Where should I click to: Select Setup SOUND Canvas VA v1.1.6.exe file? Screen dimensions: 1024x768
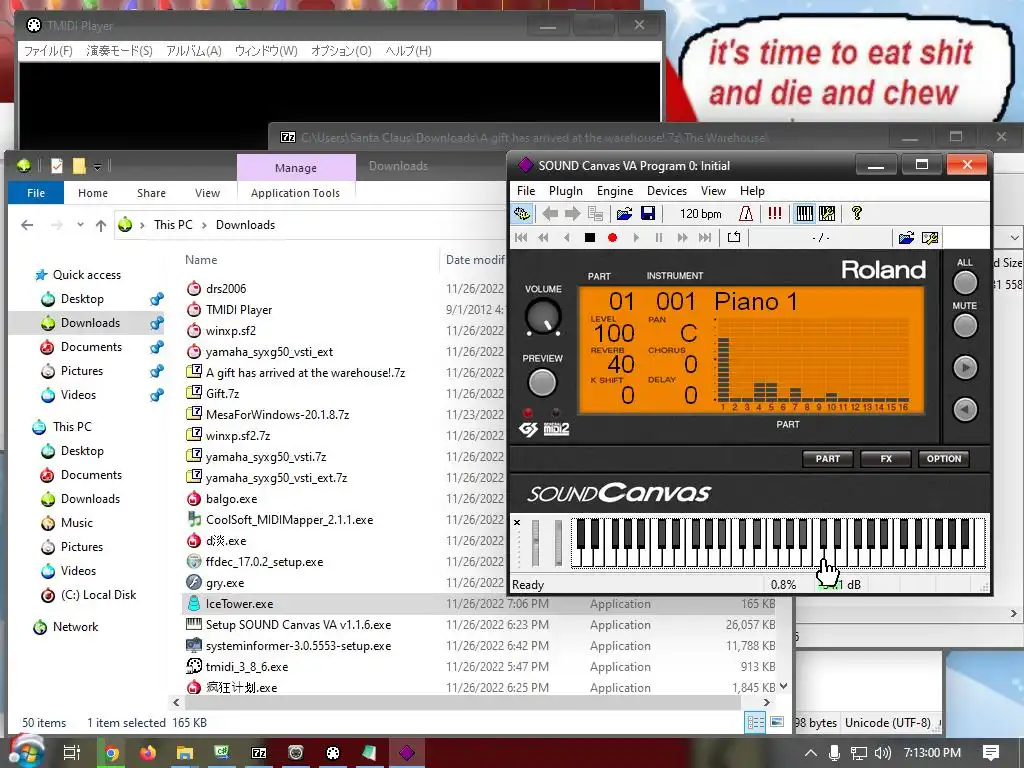[298, 625]
